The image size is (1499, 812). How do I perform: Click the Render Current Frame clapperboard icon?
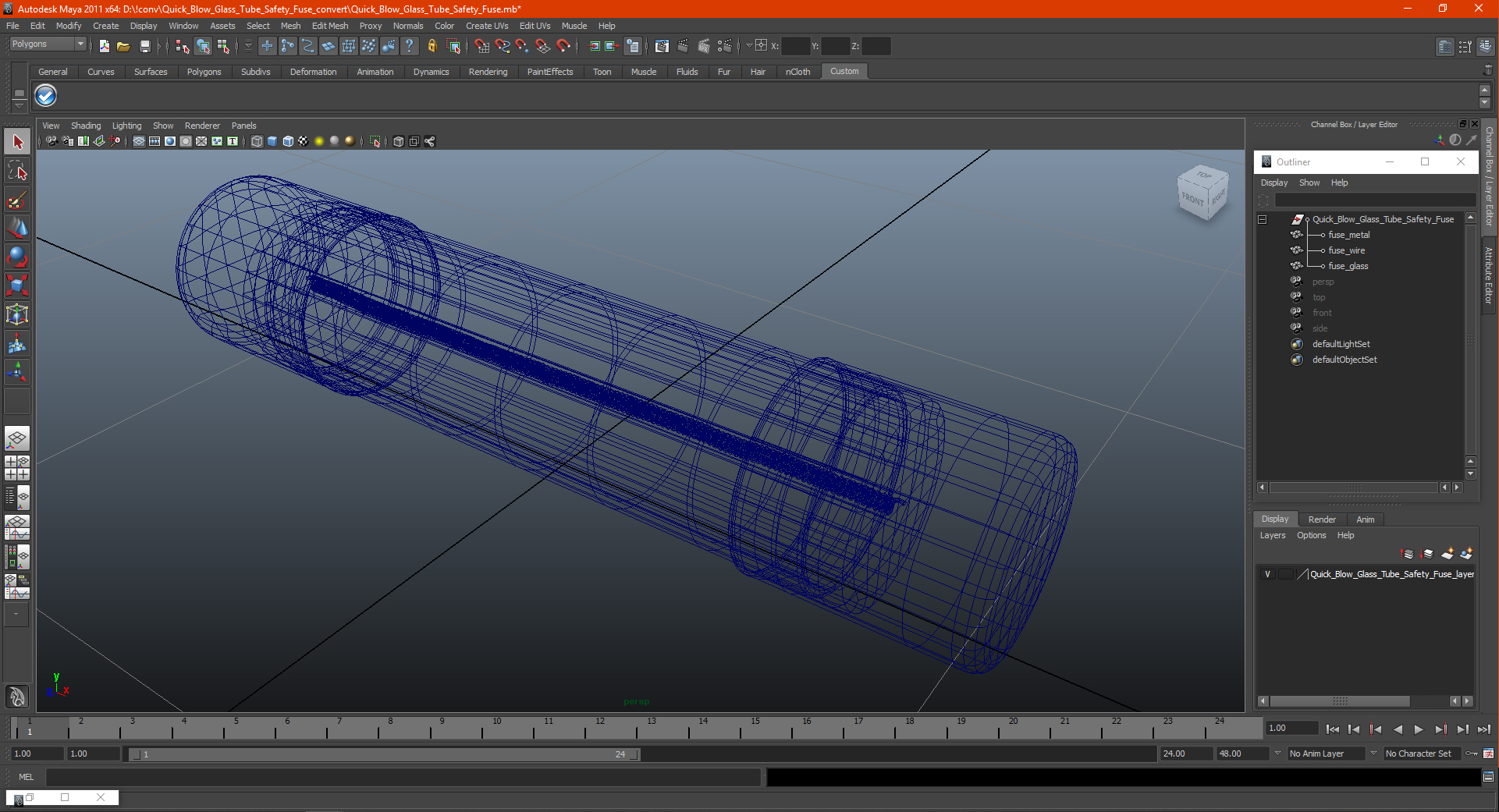[x=682, y=46]
